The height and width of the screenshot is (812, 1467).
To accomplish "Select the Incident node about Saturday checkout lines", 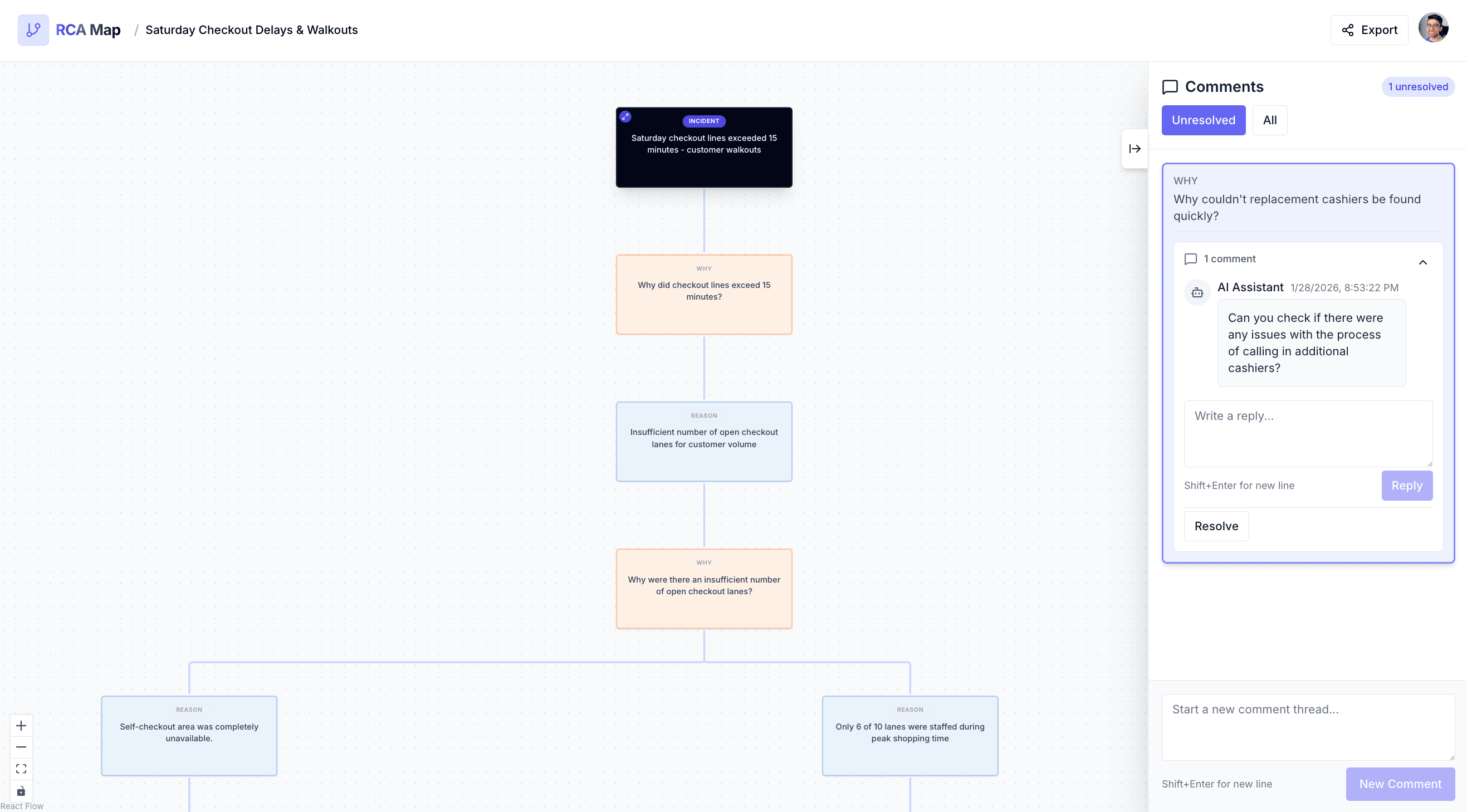I will click(704, 148).
